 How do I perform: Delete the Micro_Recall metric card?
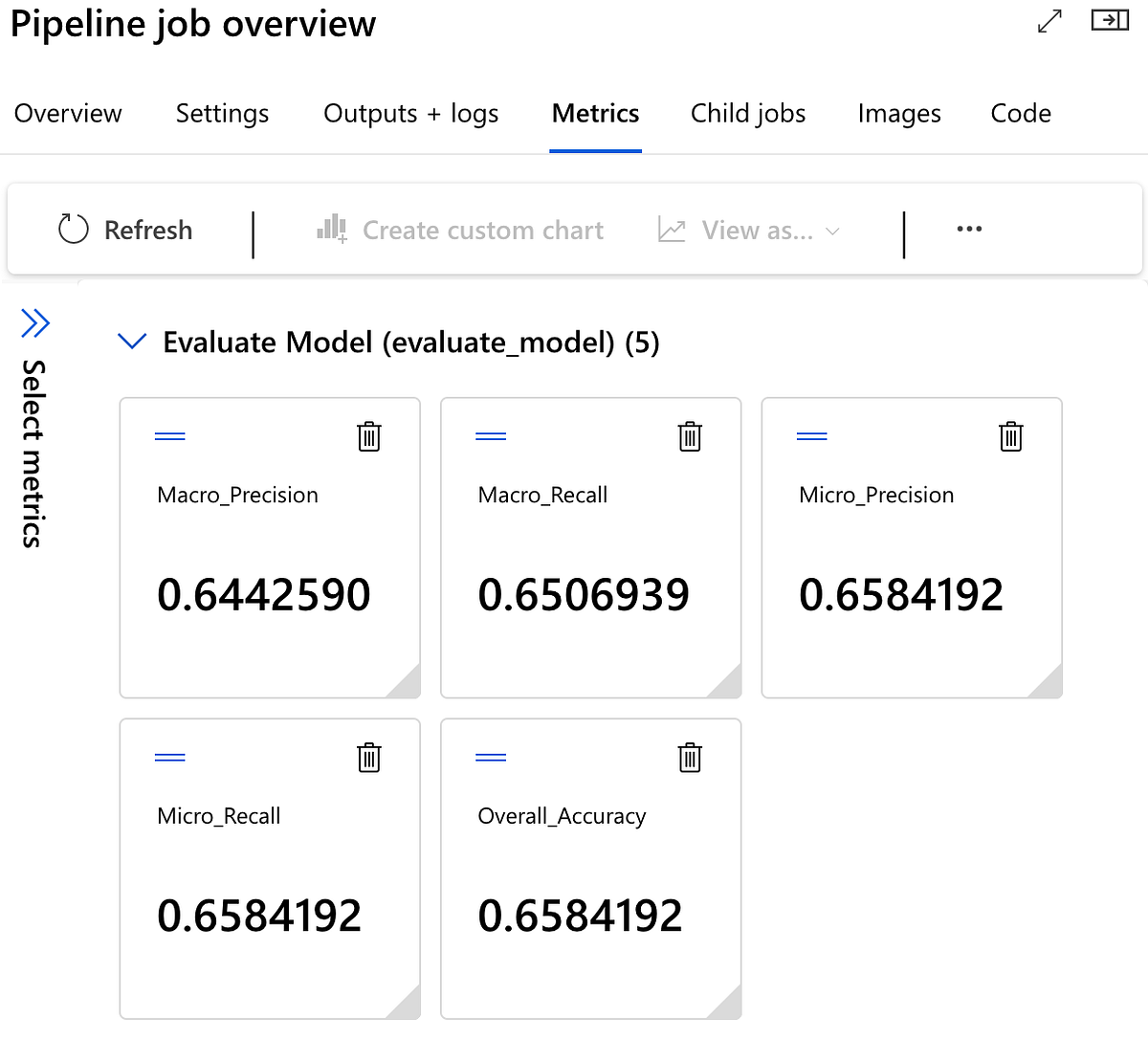coord(368,757)
